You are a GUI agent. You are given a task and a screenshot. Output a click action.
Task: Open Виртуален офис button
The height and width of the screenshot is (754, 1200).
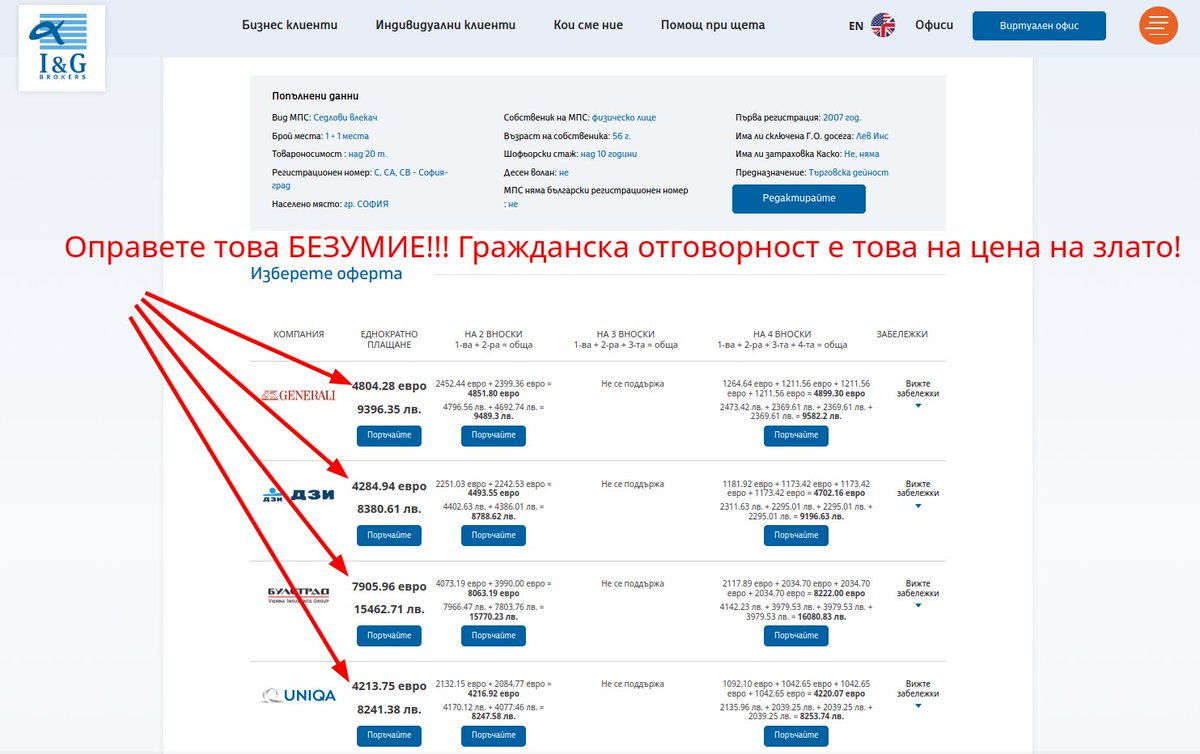pos(1039,26)
